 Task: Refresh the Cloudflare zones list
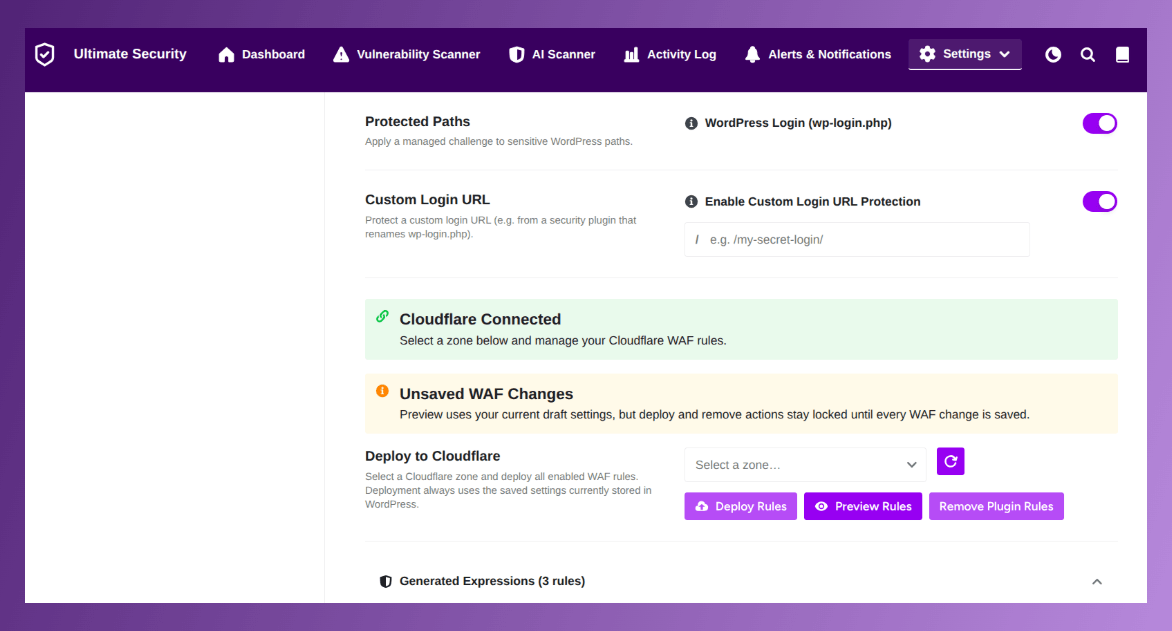point(951,461)
